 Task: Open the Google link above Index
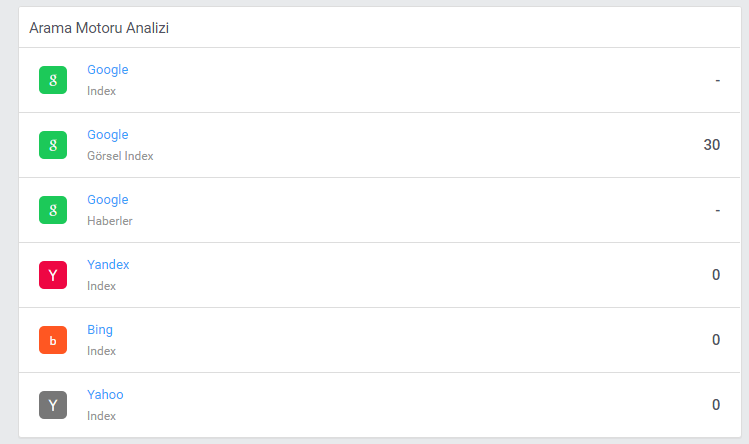click(x=107, y=70)
